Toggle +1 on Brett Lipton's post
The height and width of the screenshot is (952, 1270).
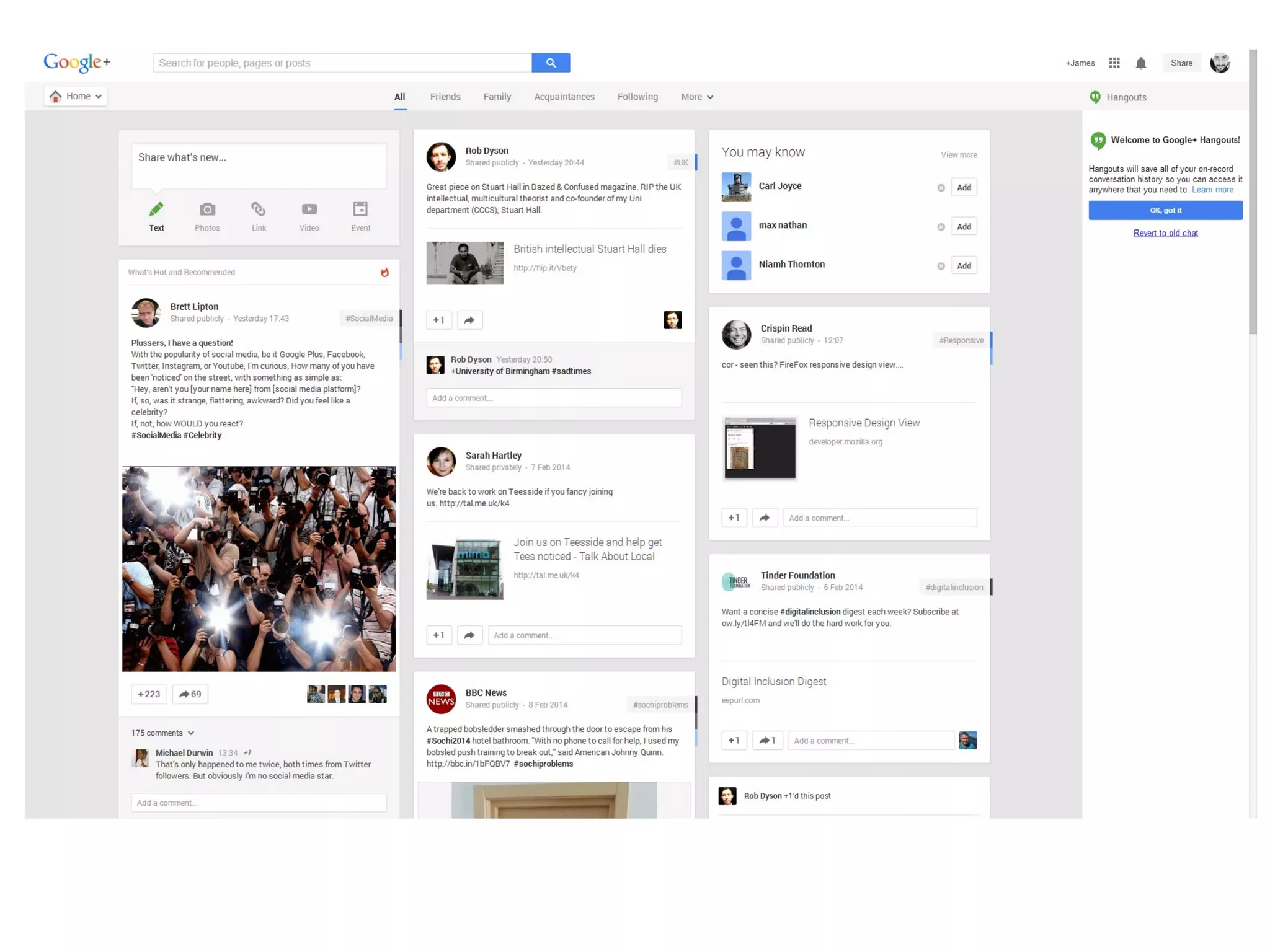coord(149,694)
